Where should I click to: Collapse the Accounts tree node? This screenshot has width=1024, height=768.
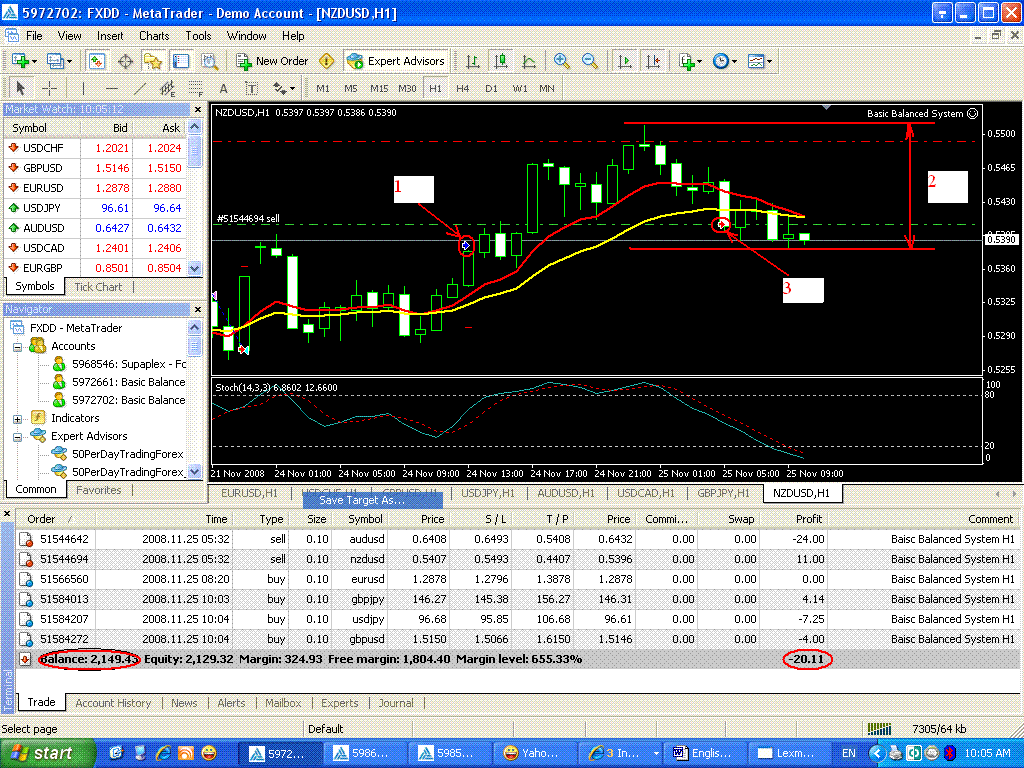[17, 346]
